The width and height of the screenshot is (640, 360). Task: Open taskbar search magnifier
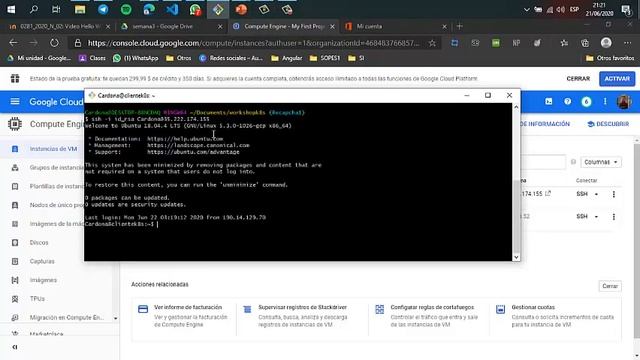point(34,9)
